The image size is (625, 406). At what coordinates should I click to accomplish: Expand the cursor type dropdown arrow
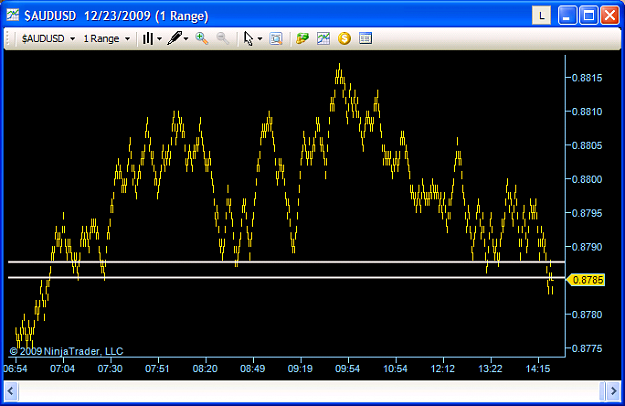click(x=260, y=39)
